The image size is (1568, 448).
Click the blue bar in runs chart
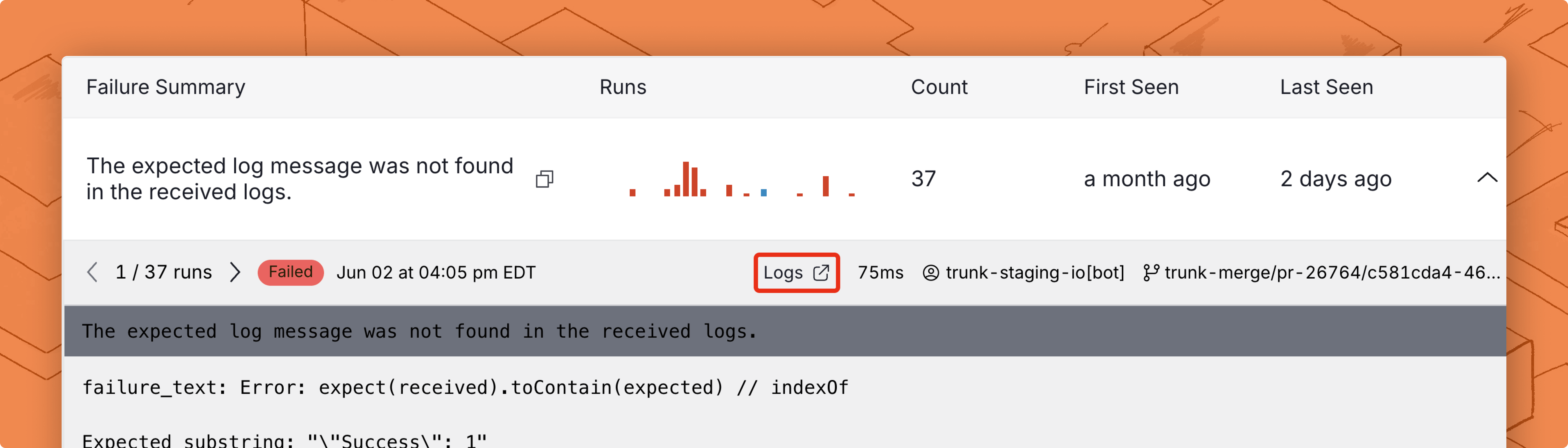click(763, 192)
